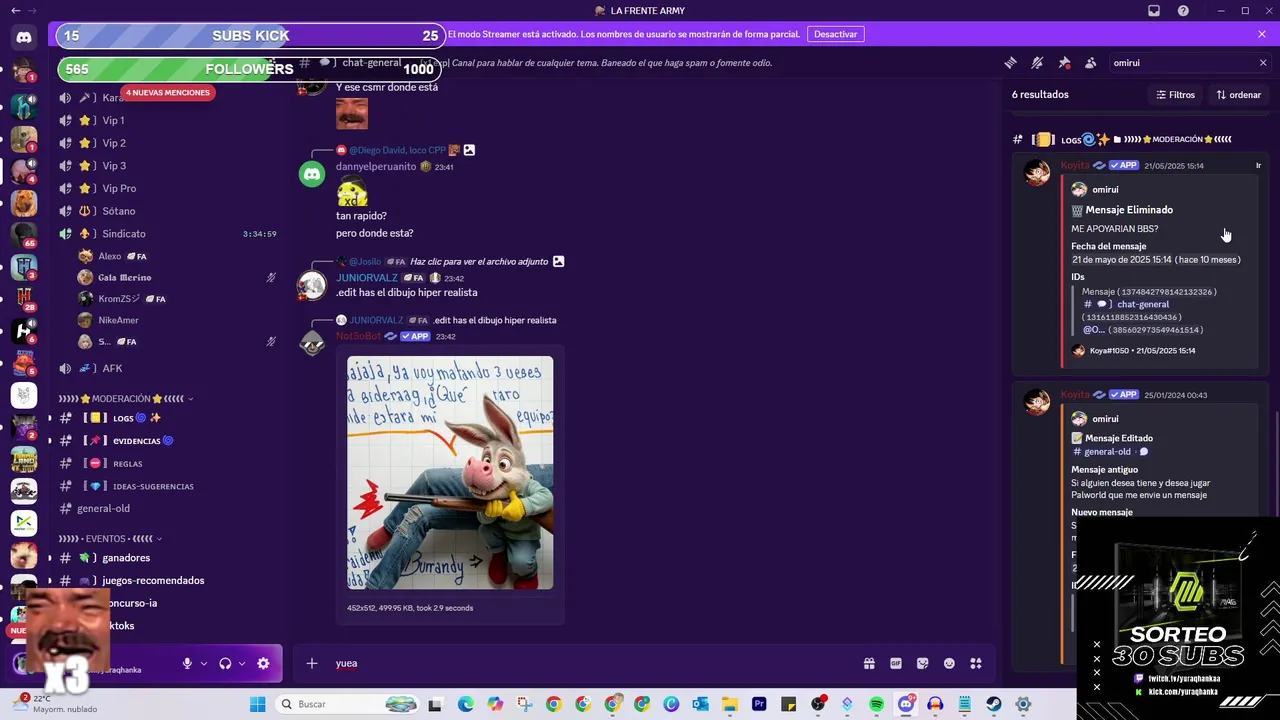Viewport: 1280px width, 720px height.
Task: Open user settings gear
Action: 263,663
